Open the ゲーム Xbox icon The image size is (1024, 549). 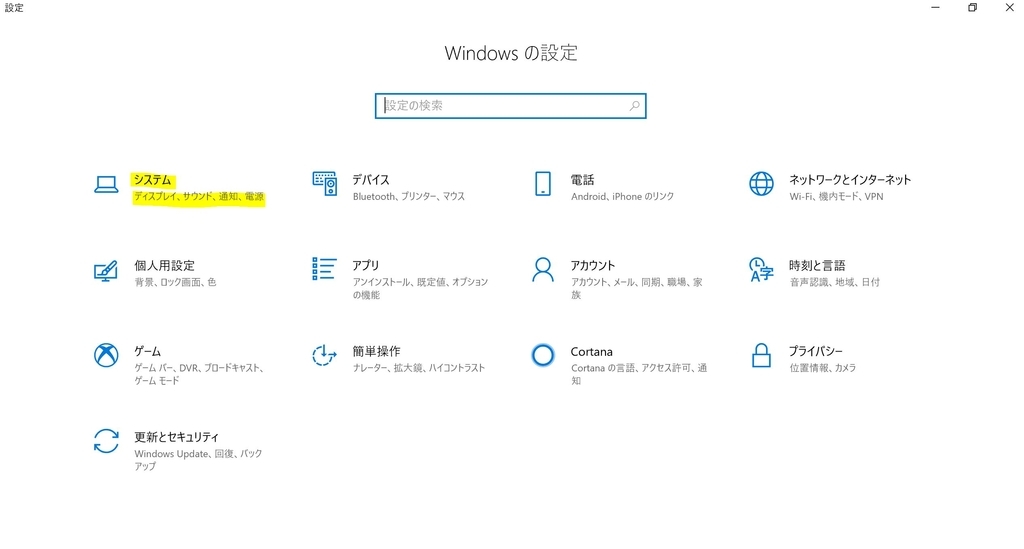[106, 355]
